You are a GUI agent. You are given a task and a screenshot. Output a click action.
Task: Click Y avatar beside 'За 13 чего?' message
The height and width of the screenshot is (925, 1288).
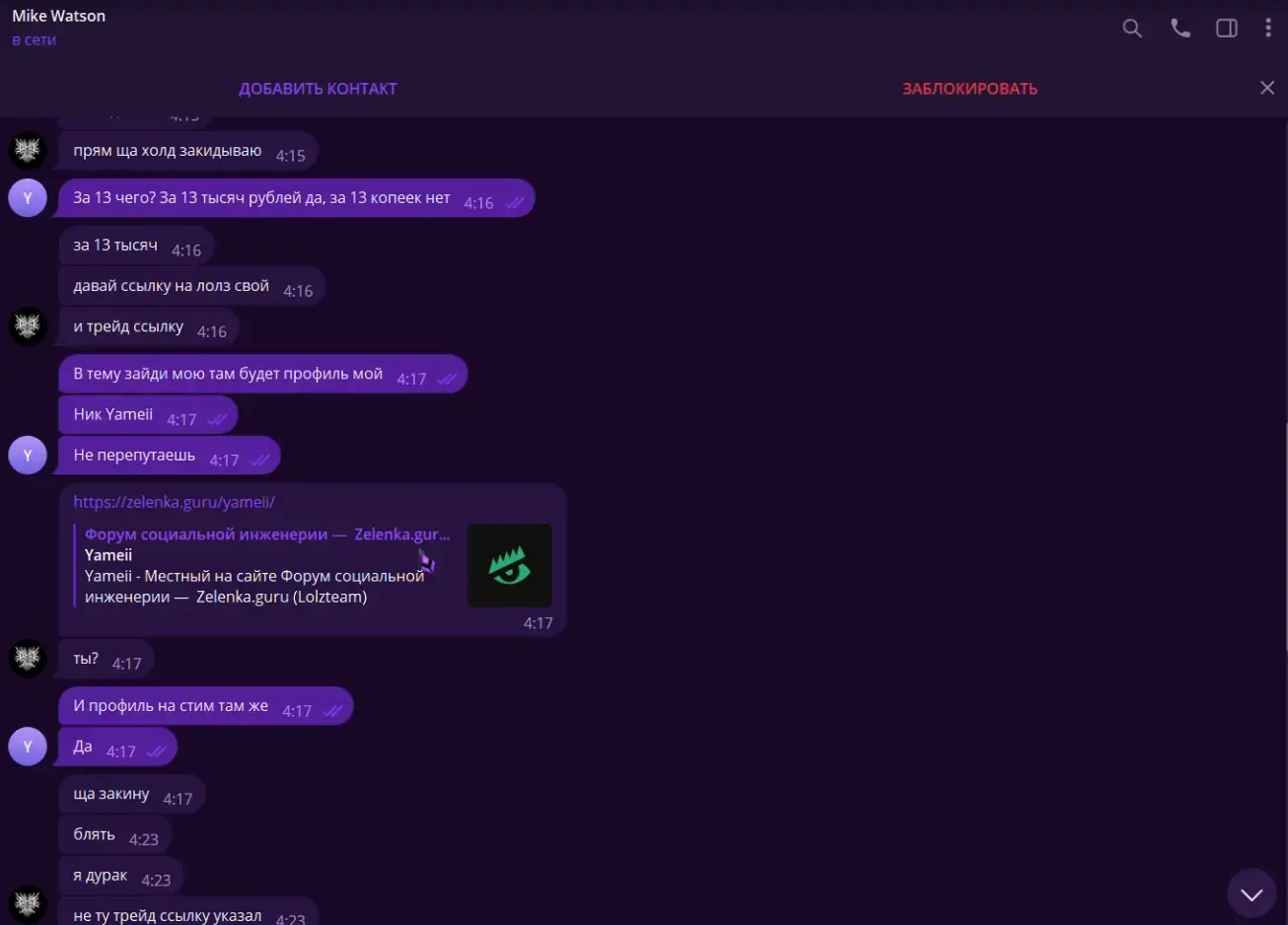28,198
